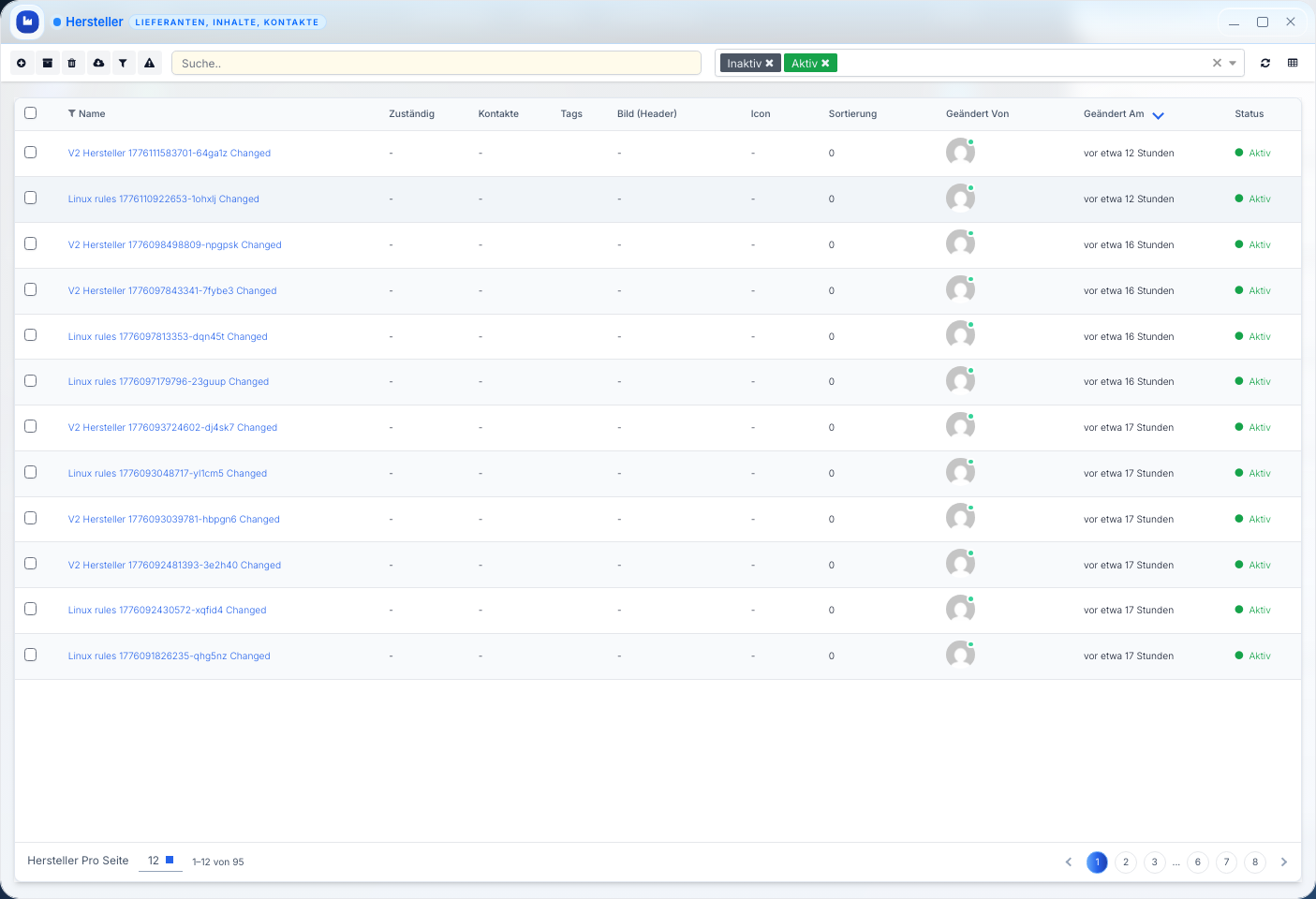Click avatar in V2 Hersteller 1776111583701 row
Viewport: 1316px width, 899px height.
pos(960,152)
